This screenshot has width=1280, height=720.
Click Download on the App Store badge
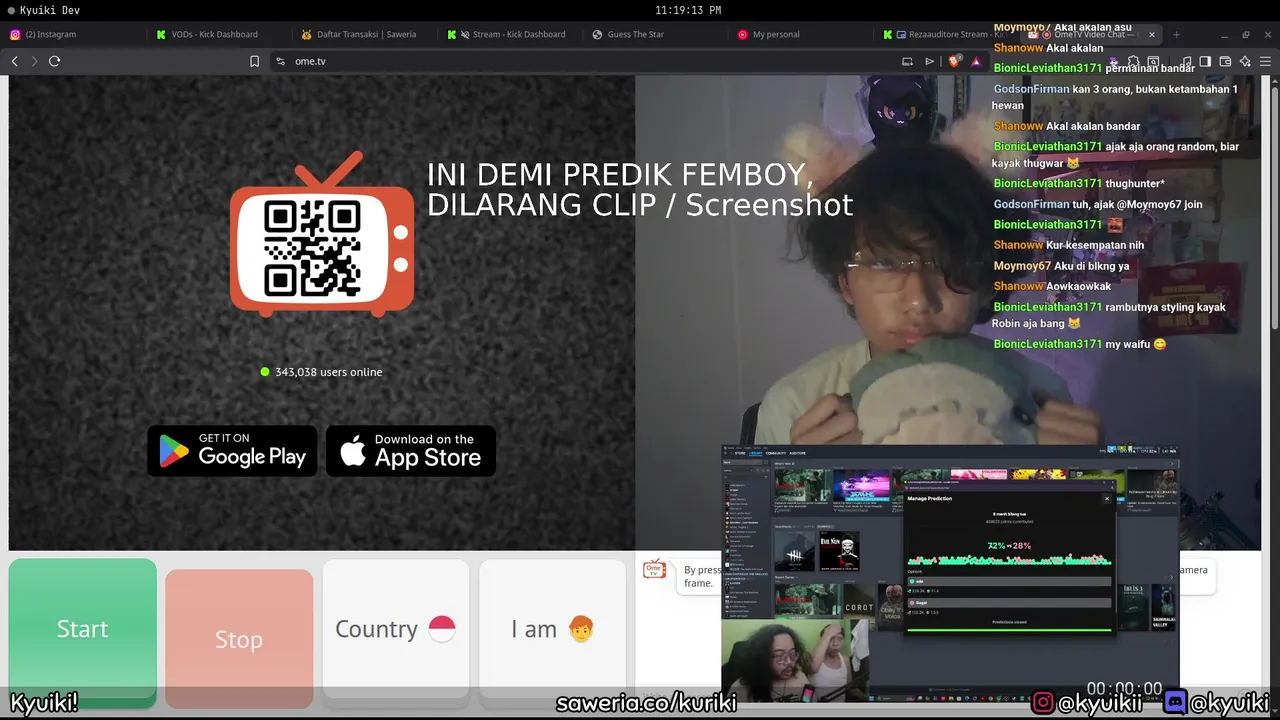[411, 451]
